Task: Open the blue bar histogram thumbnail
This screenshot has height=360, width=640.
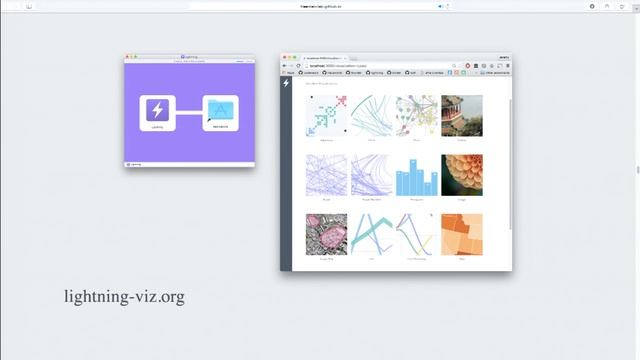Action: click(417, 175)
